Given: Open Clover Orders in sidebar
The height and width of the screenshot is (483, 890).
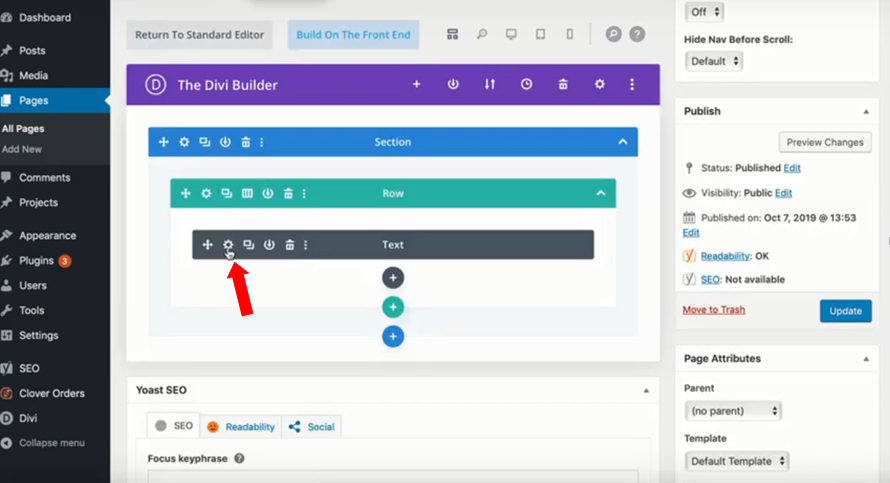Looking at the screenshot, I should pyautogui.click(x=51, y=393).
